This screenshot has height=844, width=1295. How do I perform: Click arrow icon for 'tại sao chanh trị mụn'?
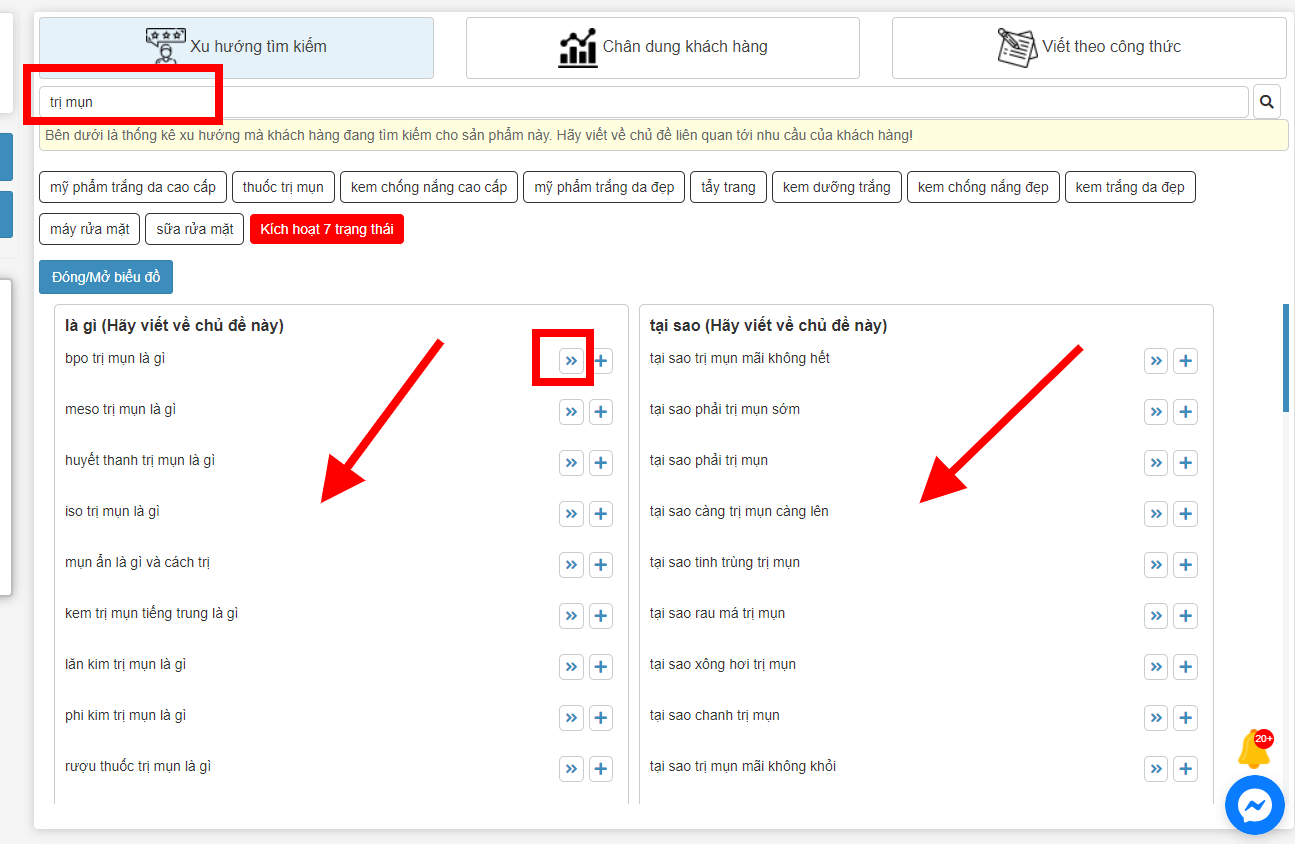1156,718
